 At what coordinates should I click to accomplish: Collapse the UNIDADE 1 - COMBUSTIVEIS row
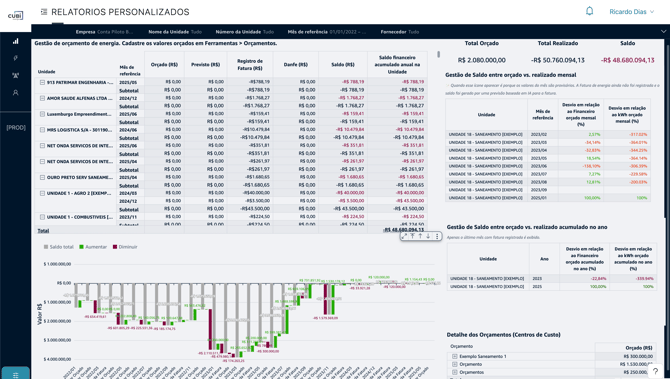[x=42, y=217]
